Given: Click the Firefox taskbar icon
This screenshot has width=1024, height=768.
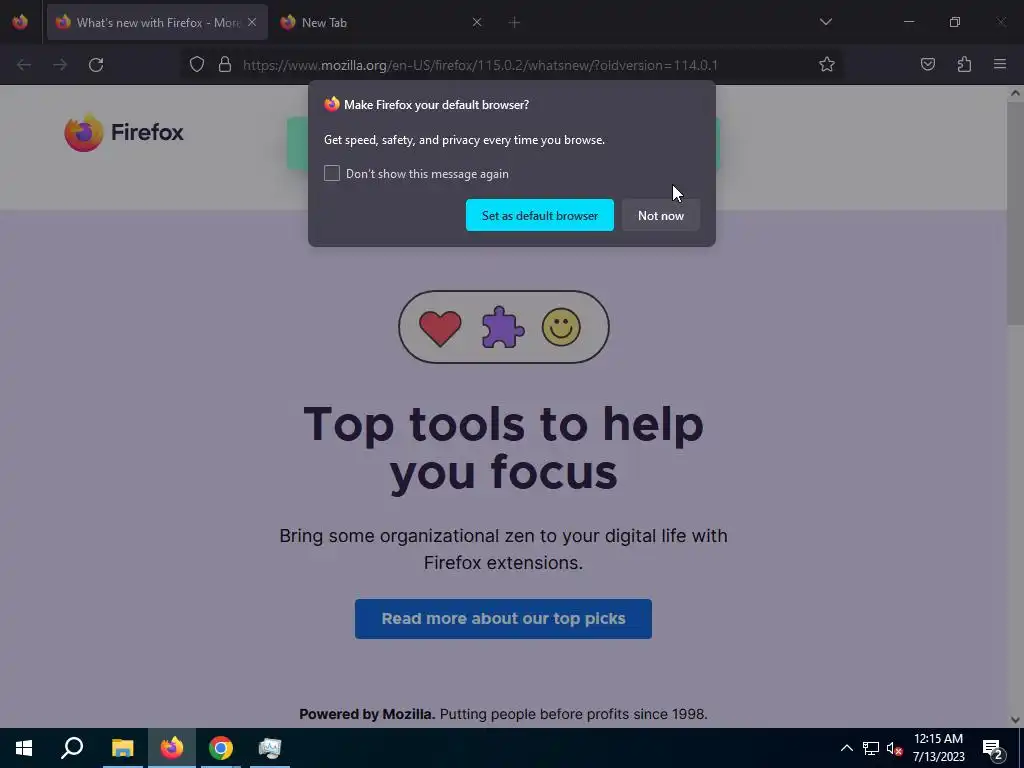Looking at the screenshot, I should (x=172, y=748).
